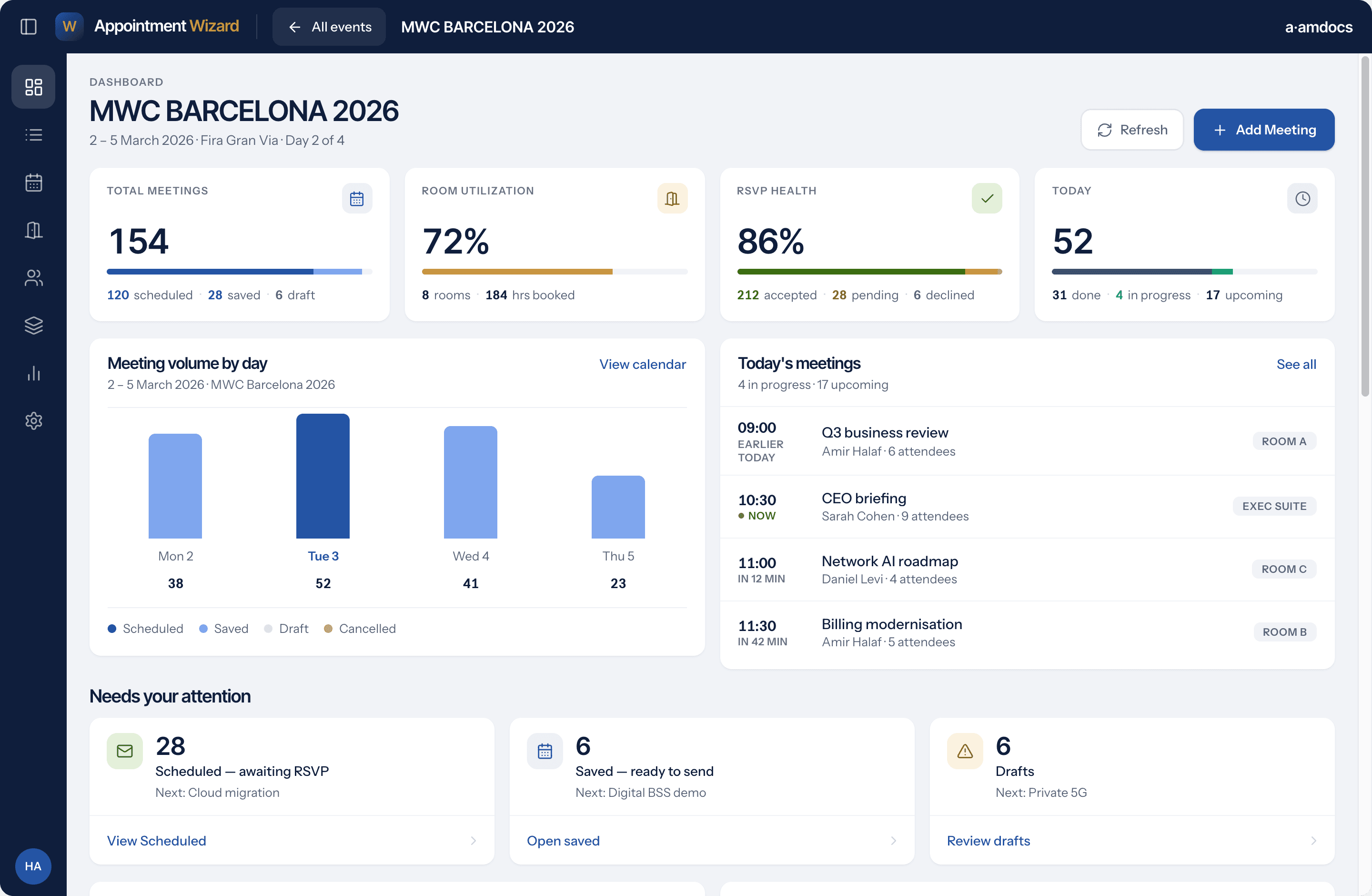Click the calendar icon on Total Meetings card

click(x=357, y=198)
